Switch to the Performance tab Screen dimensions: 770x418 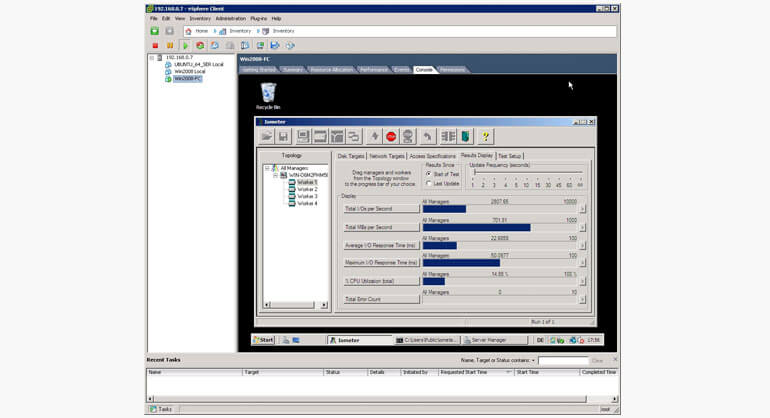coord(372,70)
